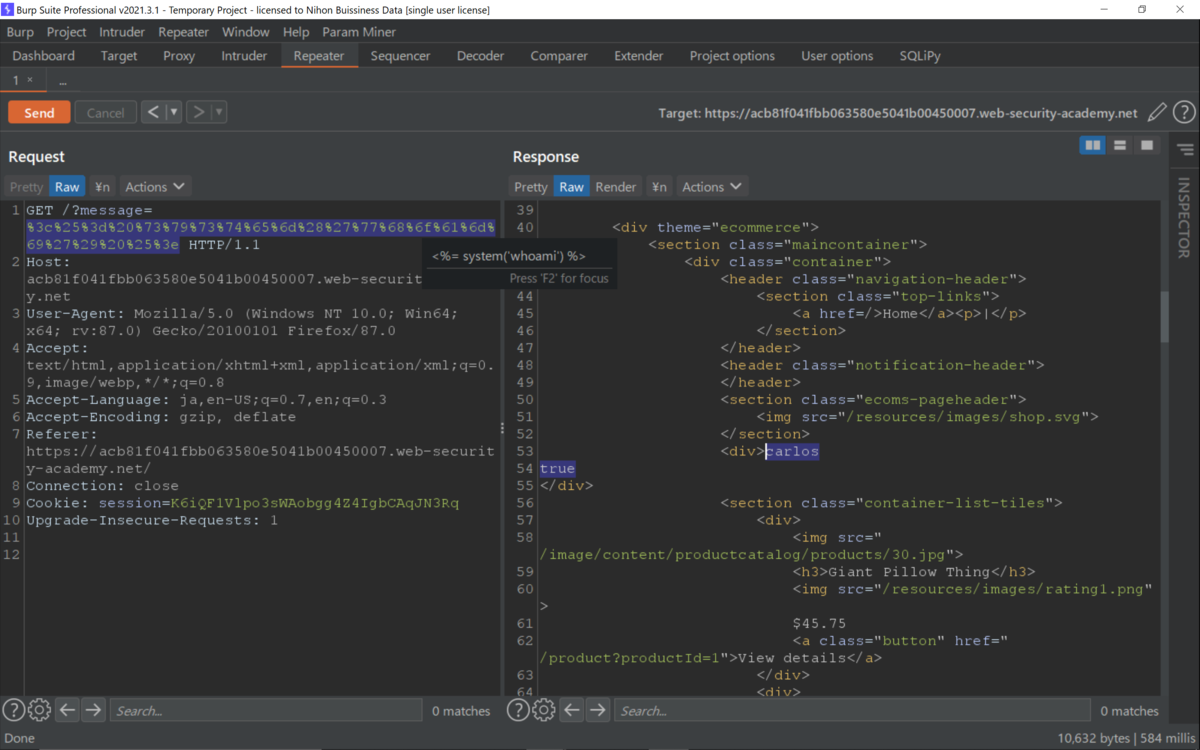1200x750 pixels.
Task: Switch to Project options tab
Action: tap(732, 56)
